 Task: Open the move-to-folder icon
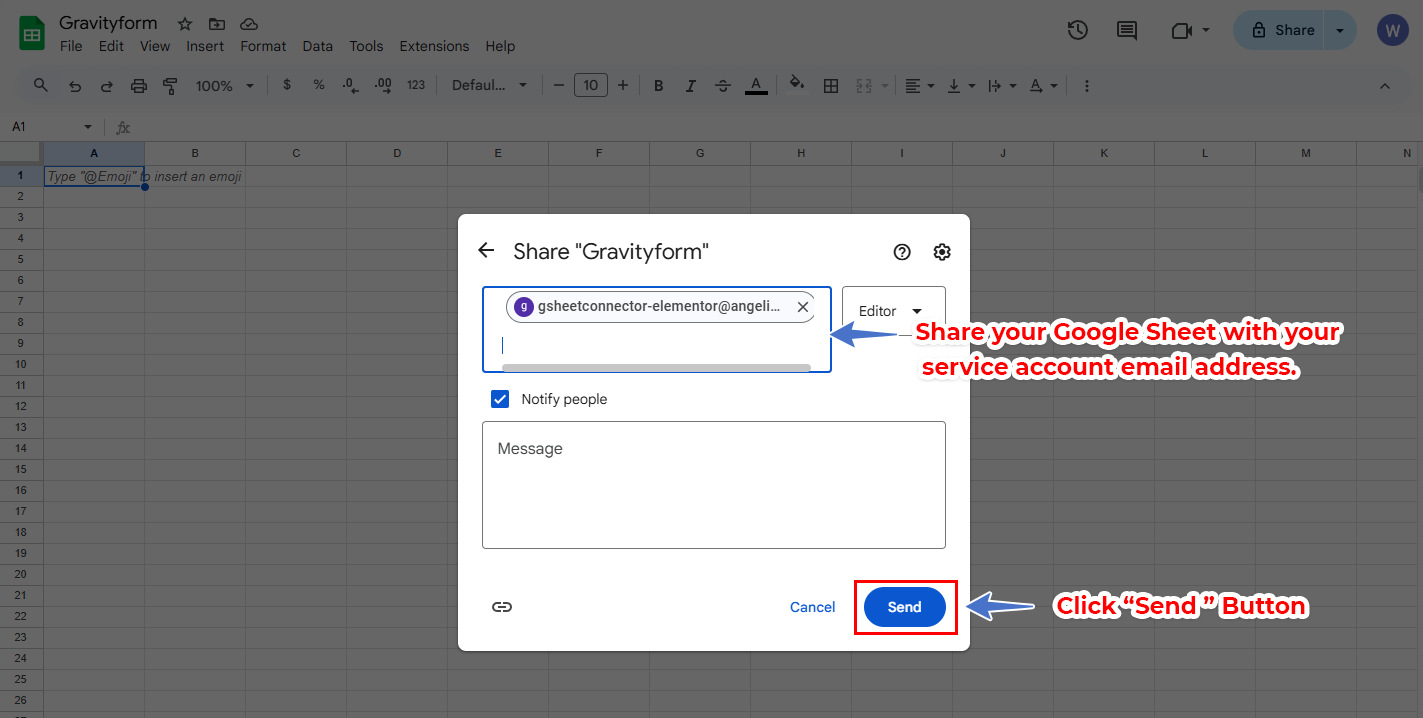coord(217,24)
